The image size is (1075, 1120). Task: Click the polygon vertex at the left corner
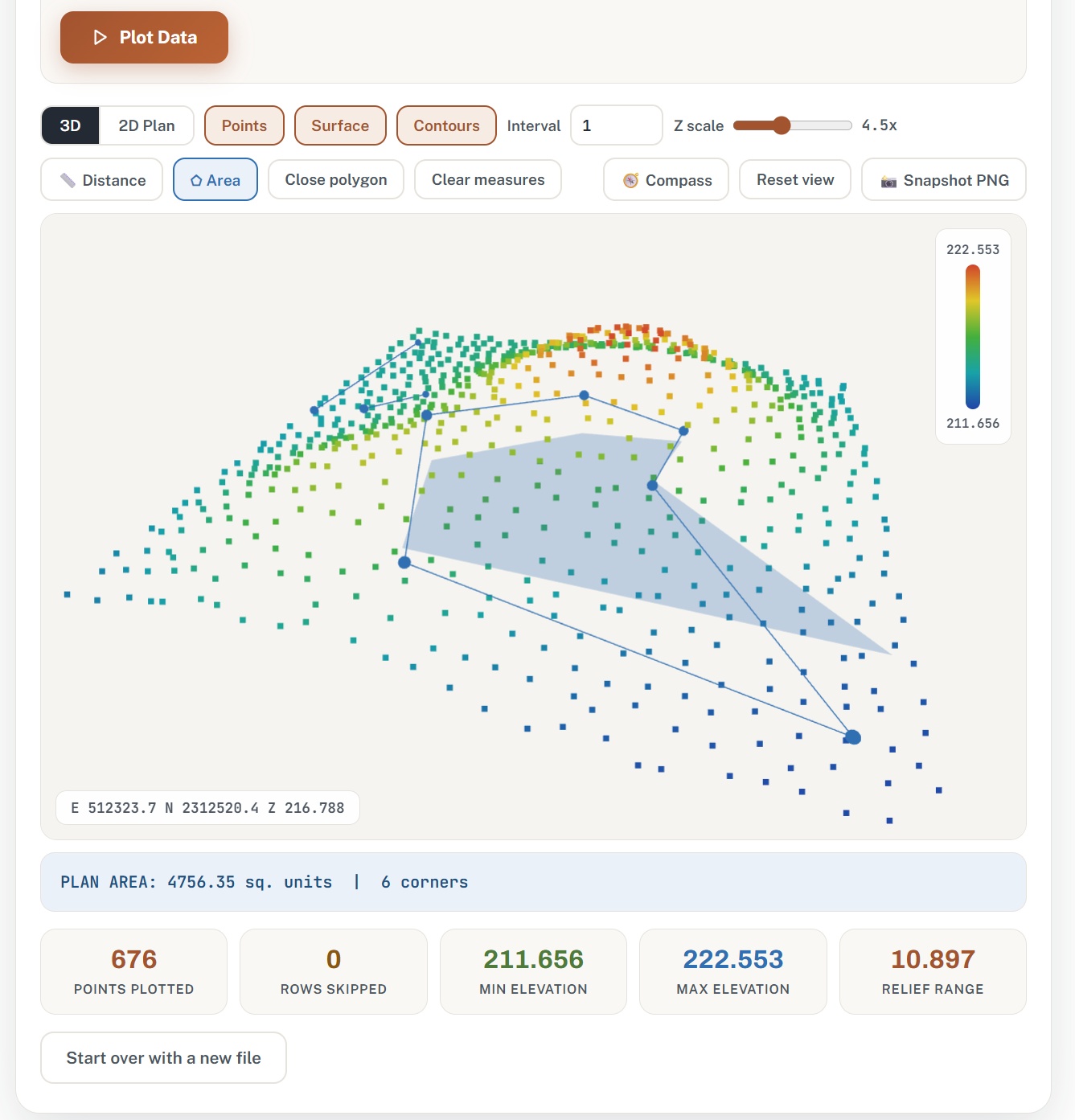(404, 563)
